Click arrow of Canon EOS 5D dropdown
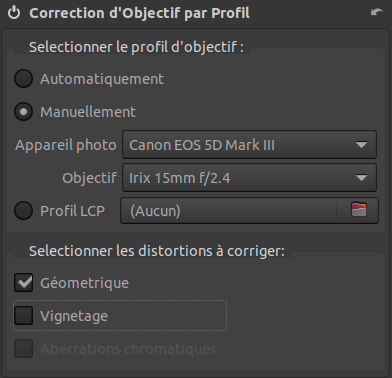Screen dimensions: 392x378 click(361, 145)
